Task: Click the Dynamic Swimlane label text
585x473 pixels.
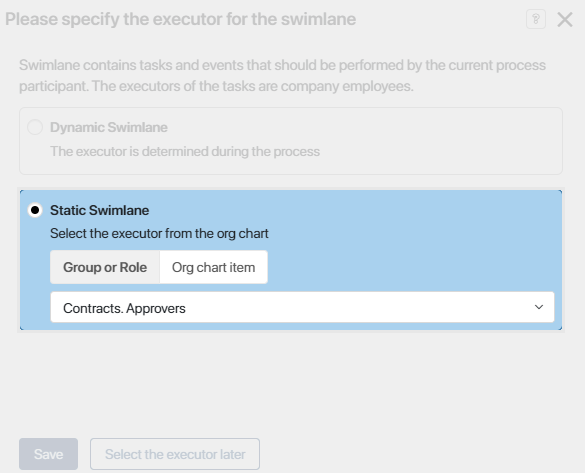Action: click(109, 127)
